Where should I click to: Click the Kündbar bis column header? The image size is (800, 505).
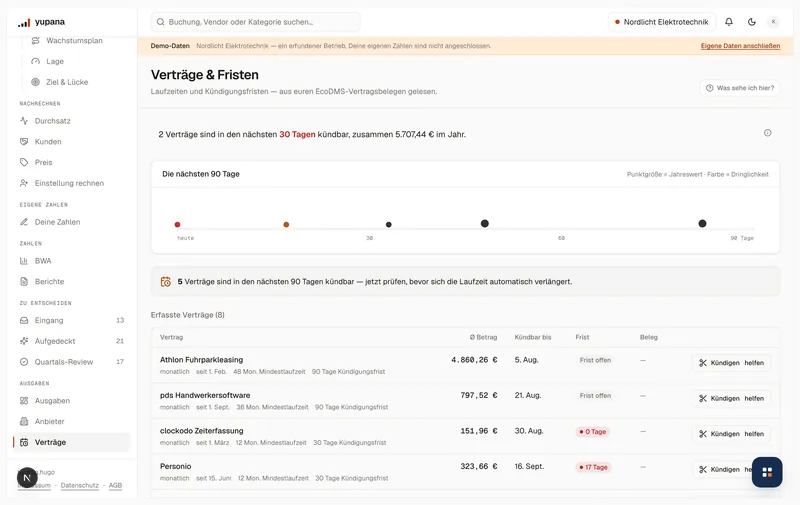point(533,337)
